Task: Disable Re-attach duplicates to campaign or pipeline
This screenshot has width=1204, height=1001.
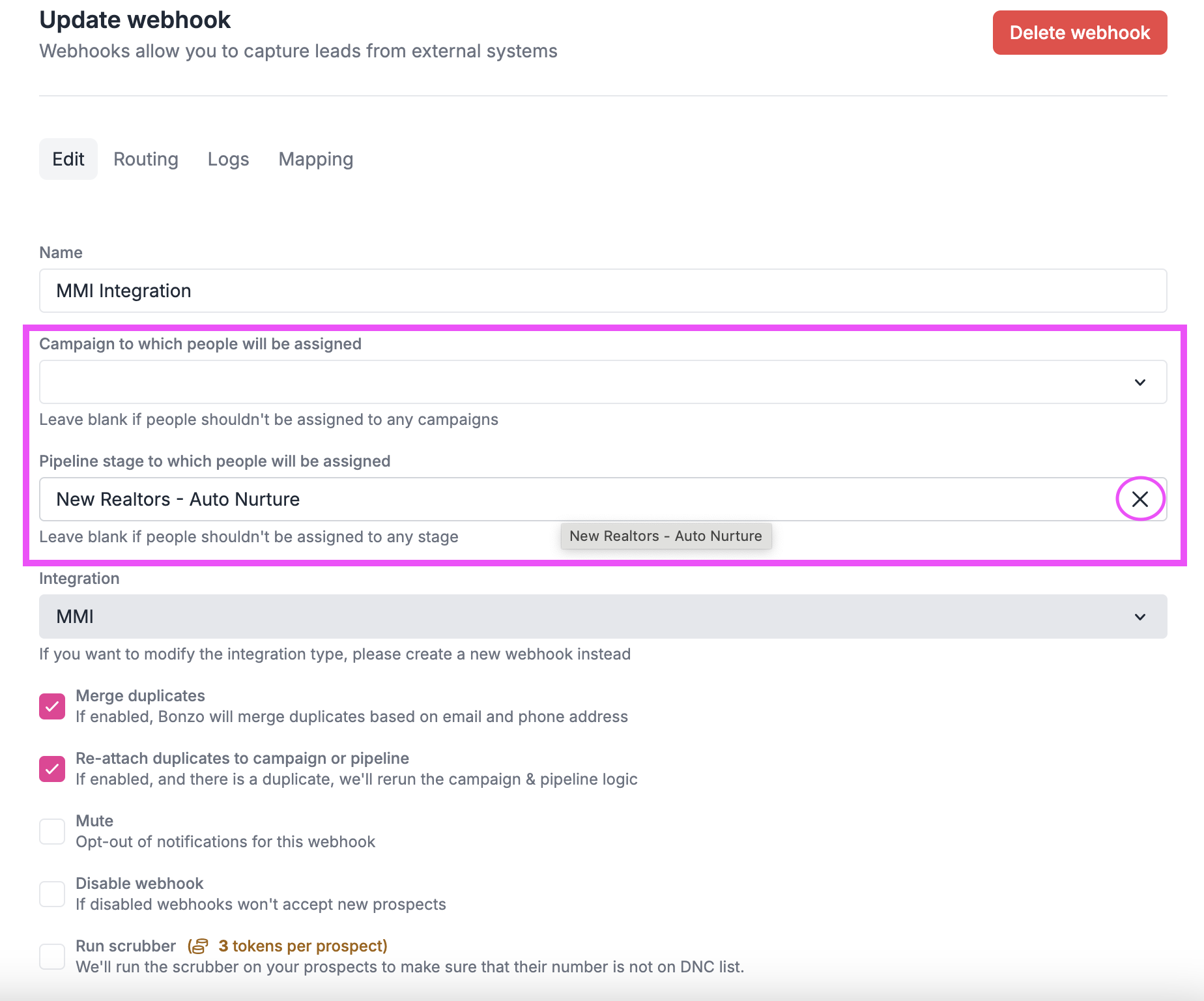Action: click(x=52, y=768)
